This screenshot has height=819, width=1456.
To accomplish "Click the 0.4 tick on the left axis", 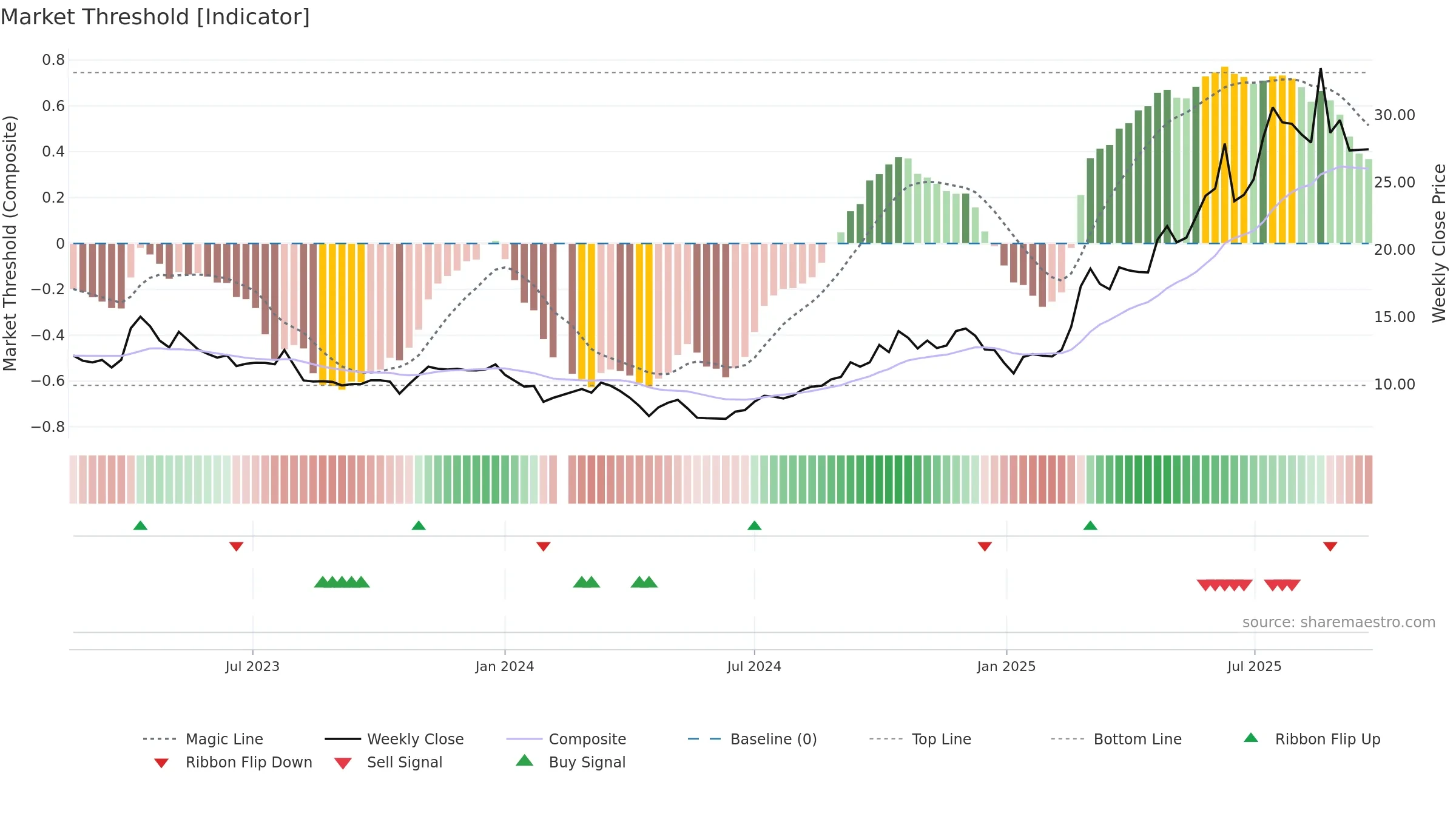I will (x=53, y=152).
